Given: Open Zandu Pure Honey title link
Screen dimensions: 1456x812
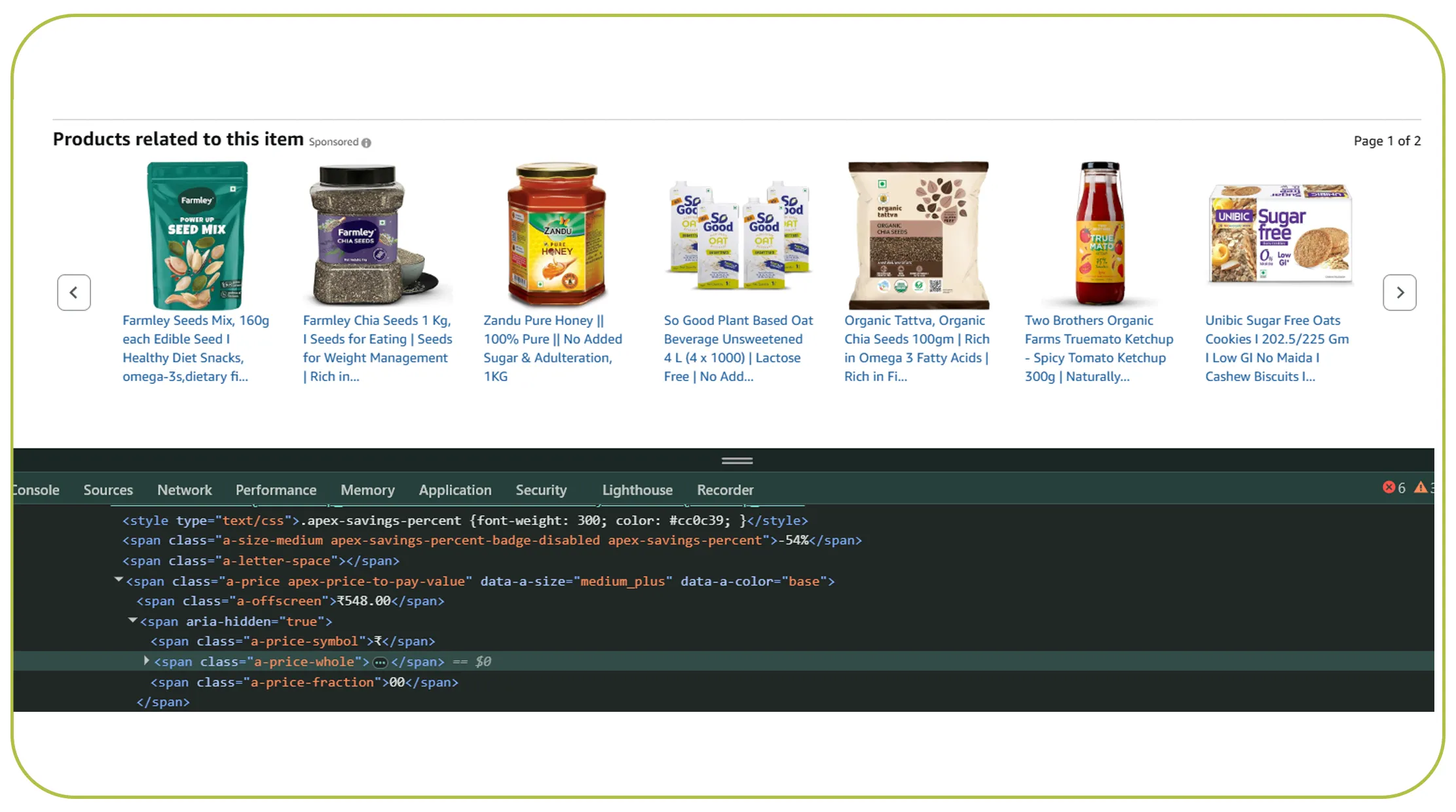Looking at the screenshot, I should pos(553,348).
